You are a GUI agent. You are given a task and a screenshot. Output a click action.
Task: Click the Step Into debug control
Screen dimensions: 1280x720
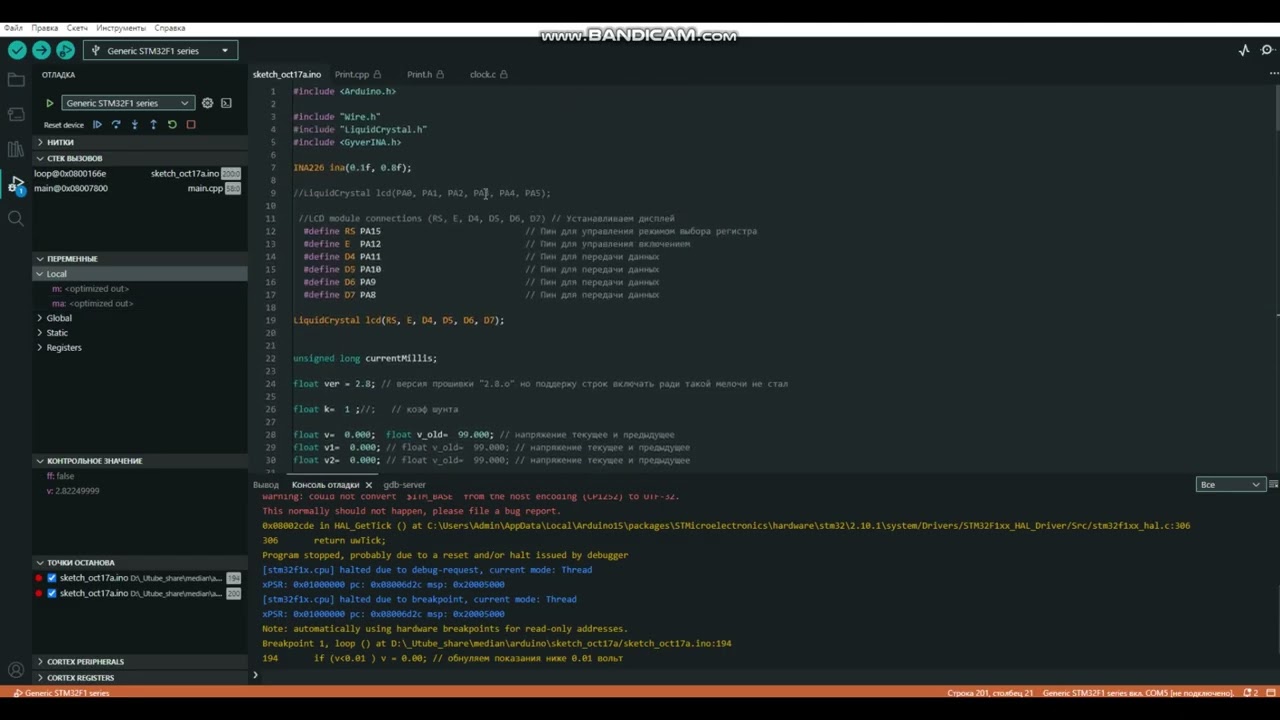134,125
